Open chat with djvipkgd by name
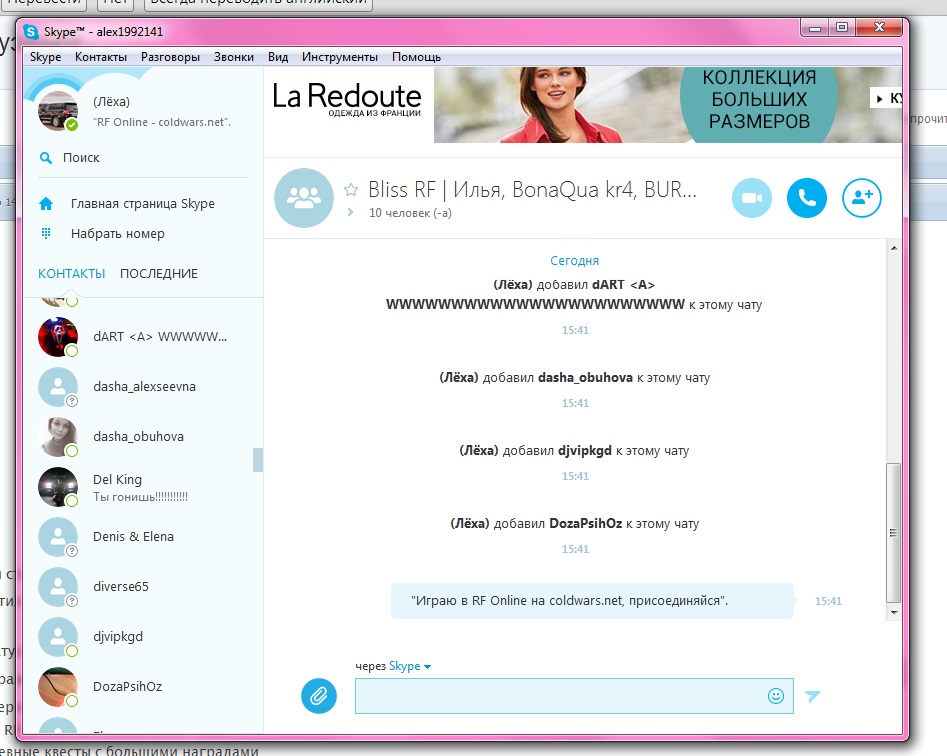 click(118, 636)
